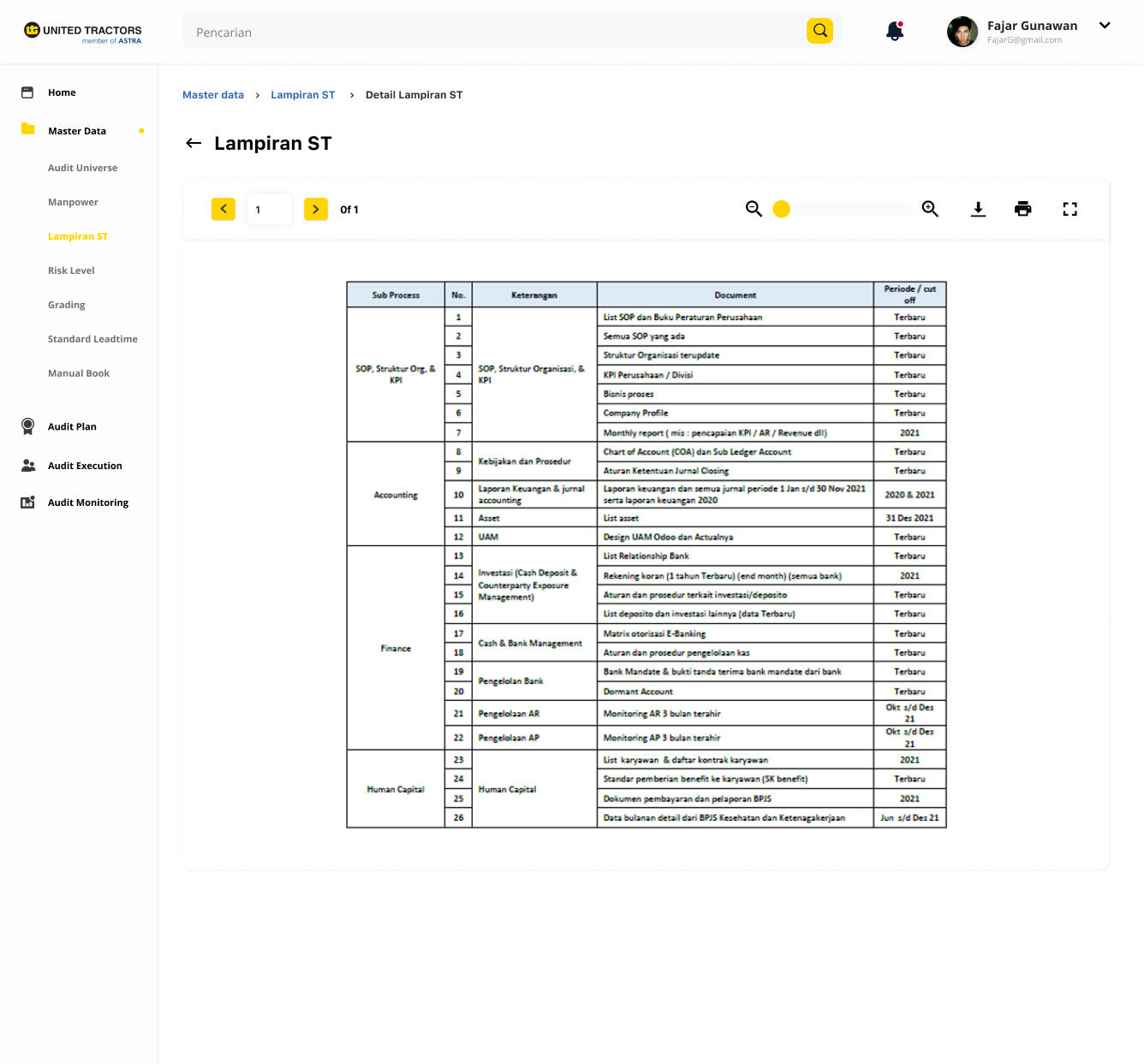Select Risk Level from the sidebar
The height and width of the screenshot is (1064, 1144).
click(71, 270)
